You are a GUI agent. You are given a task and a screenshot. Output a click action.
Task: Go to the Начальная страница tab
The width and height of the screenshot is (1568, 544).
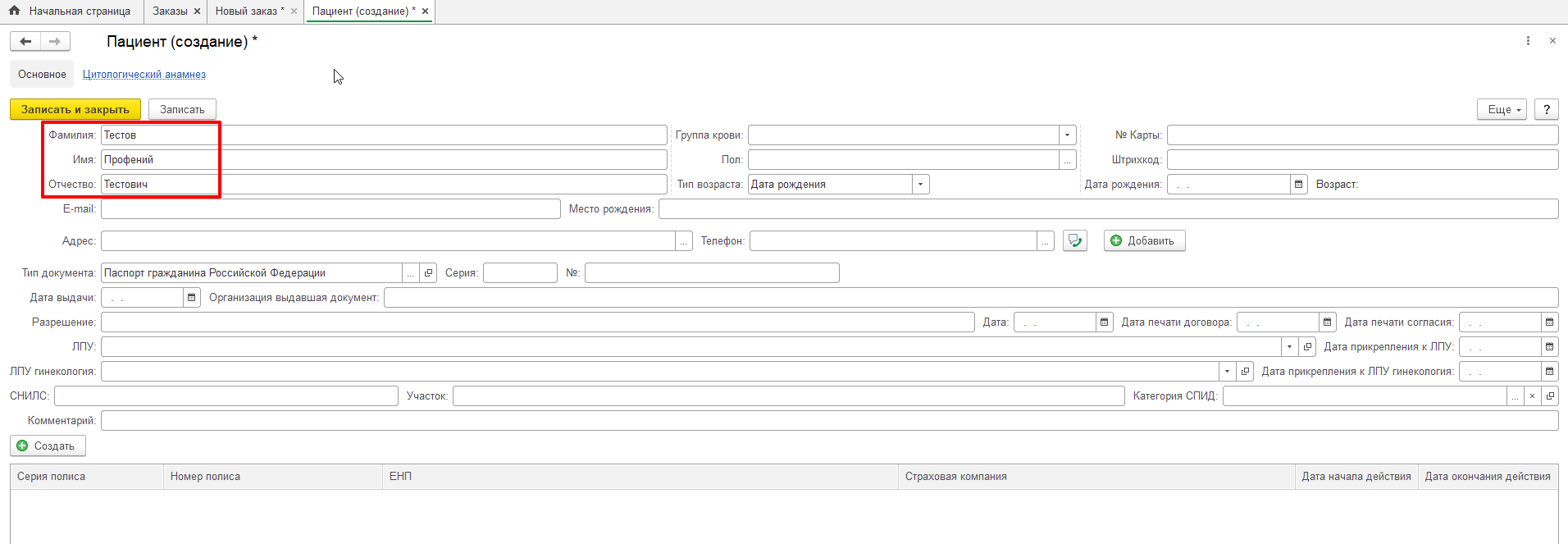[71, 11]
